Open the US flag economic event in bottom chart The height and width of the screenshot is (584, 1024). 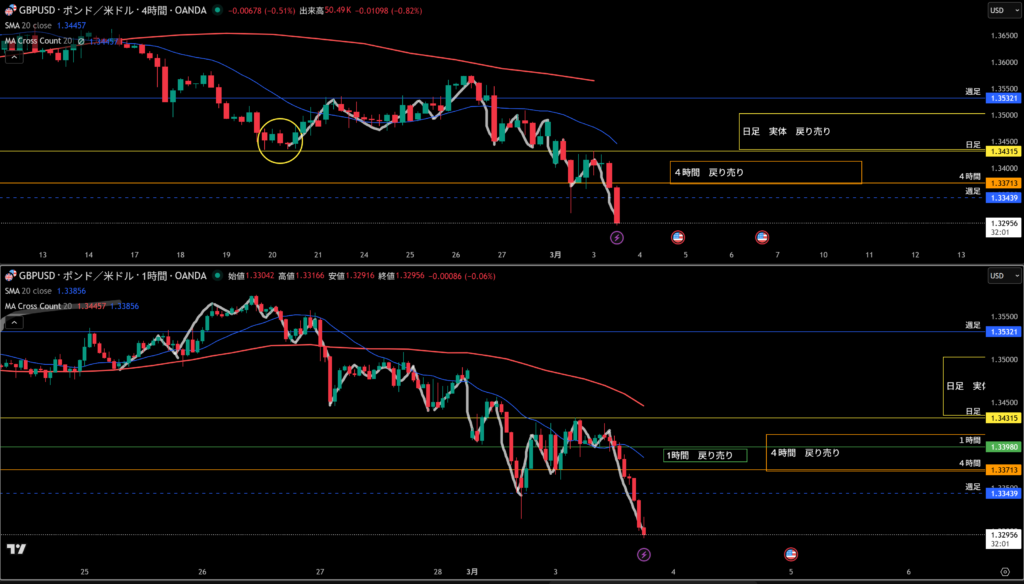[791, 553]
